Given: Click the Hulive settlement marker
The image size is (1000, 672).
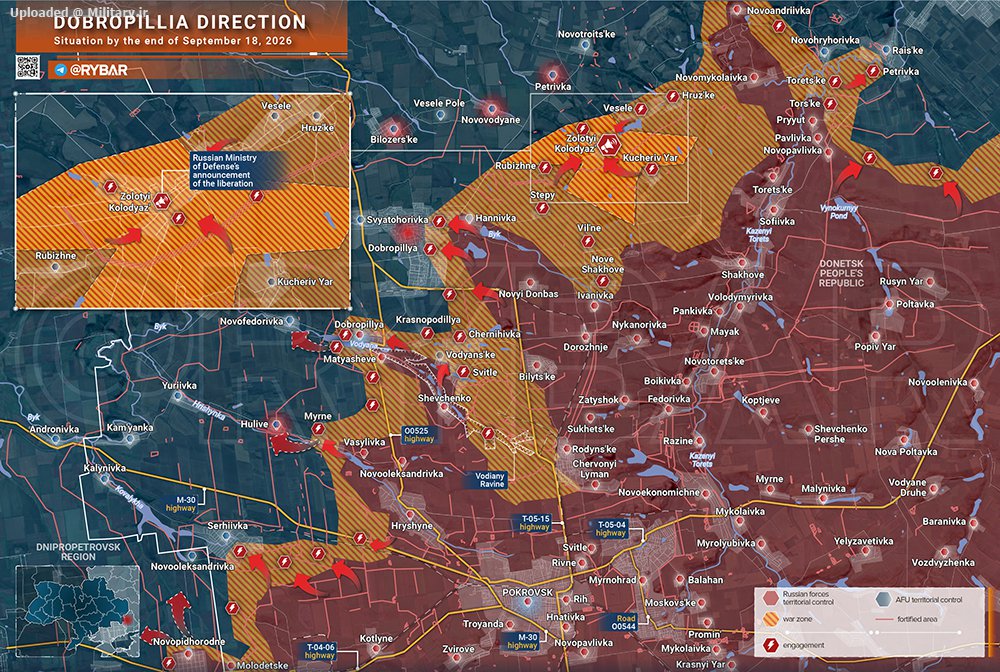Looking at the screenshot, I should point(276,424).
